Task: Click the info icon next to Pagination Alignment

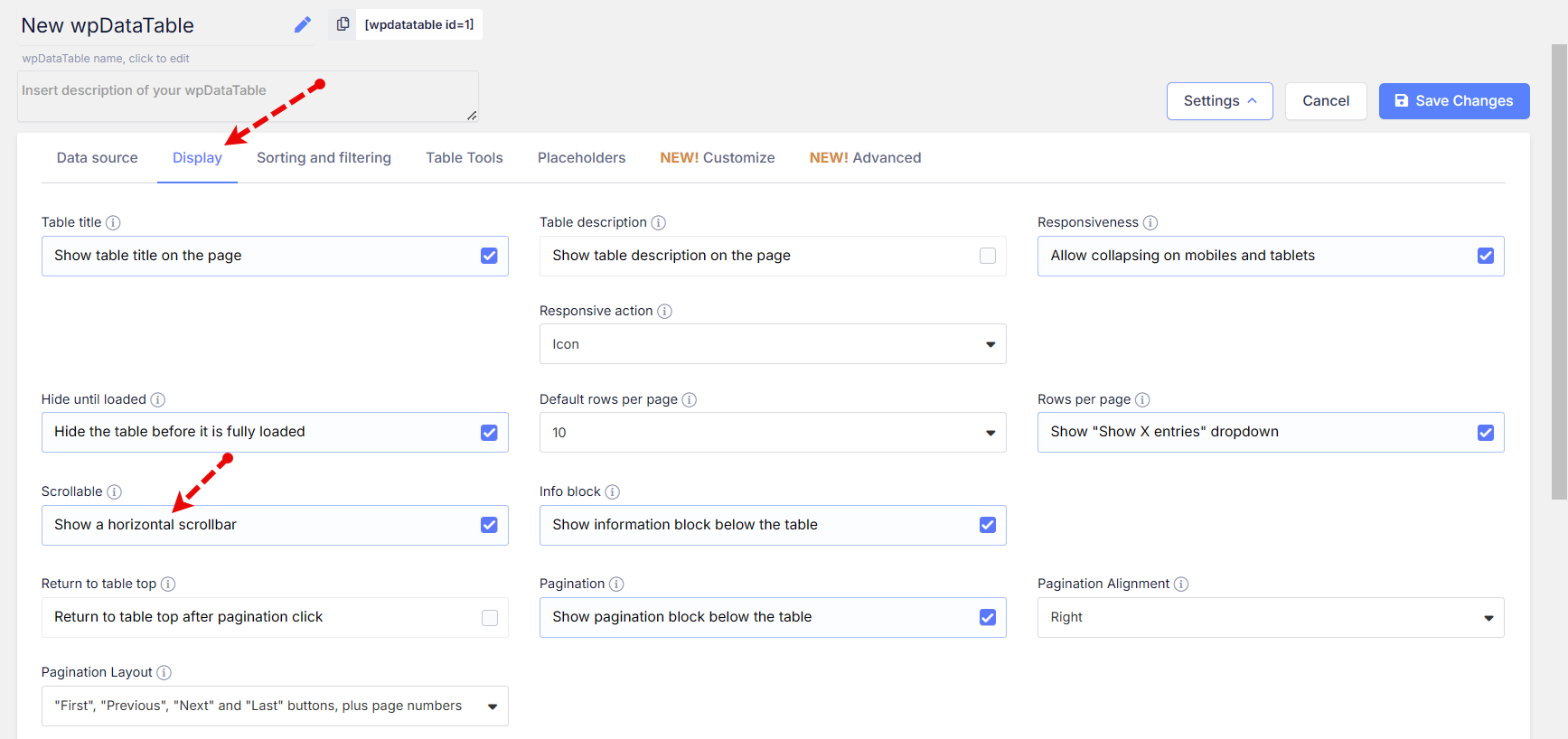Action: pyautogui.click(x=1180, y=584)
